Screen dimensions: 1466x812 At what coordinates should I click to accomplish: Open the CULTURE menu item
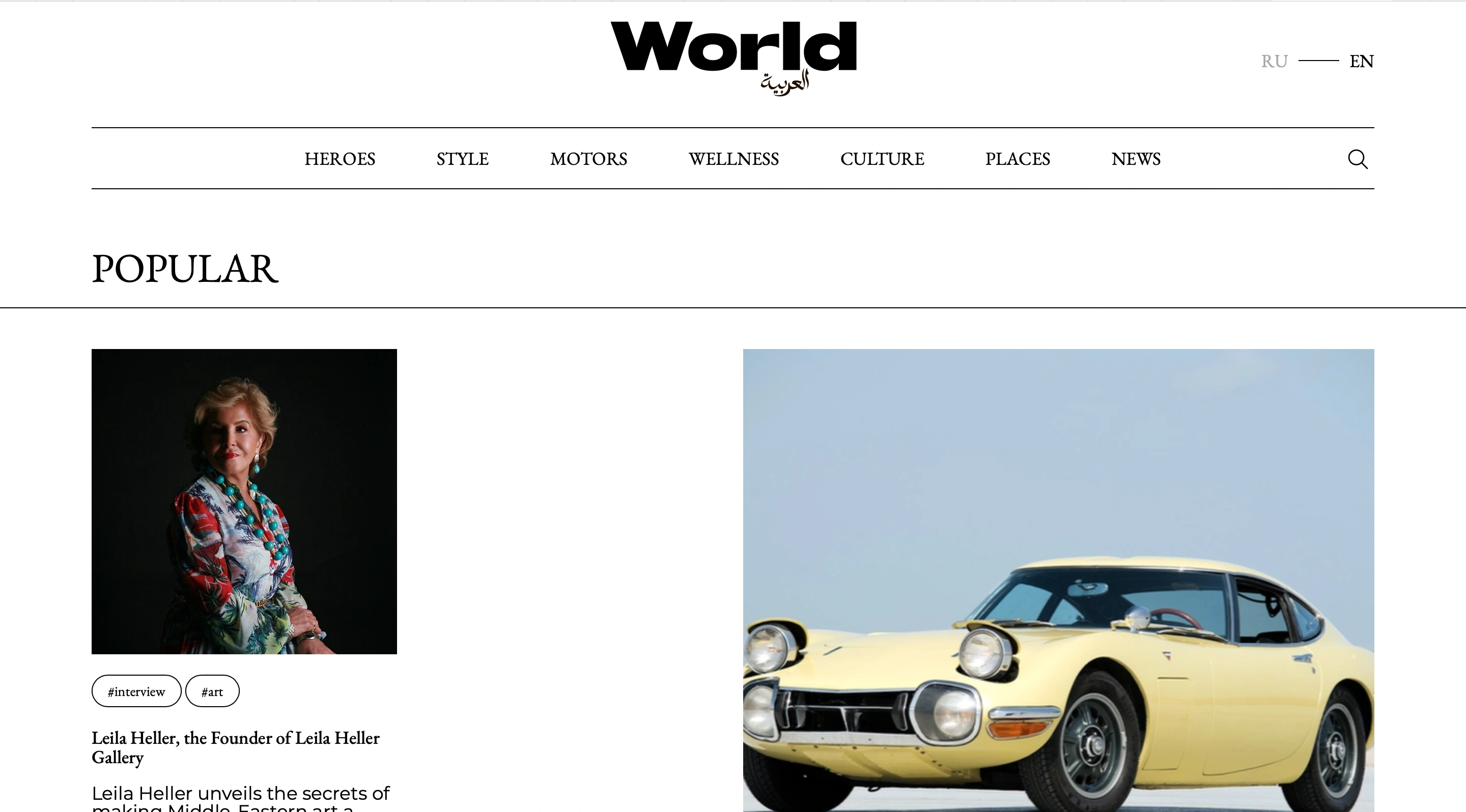pos(882,159)
